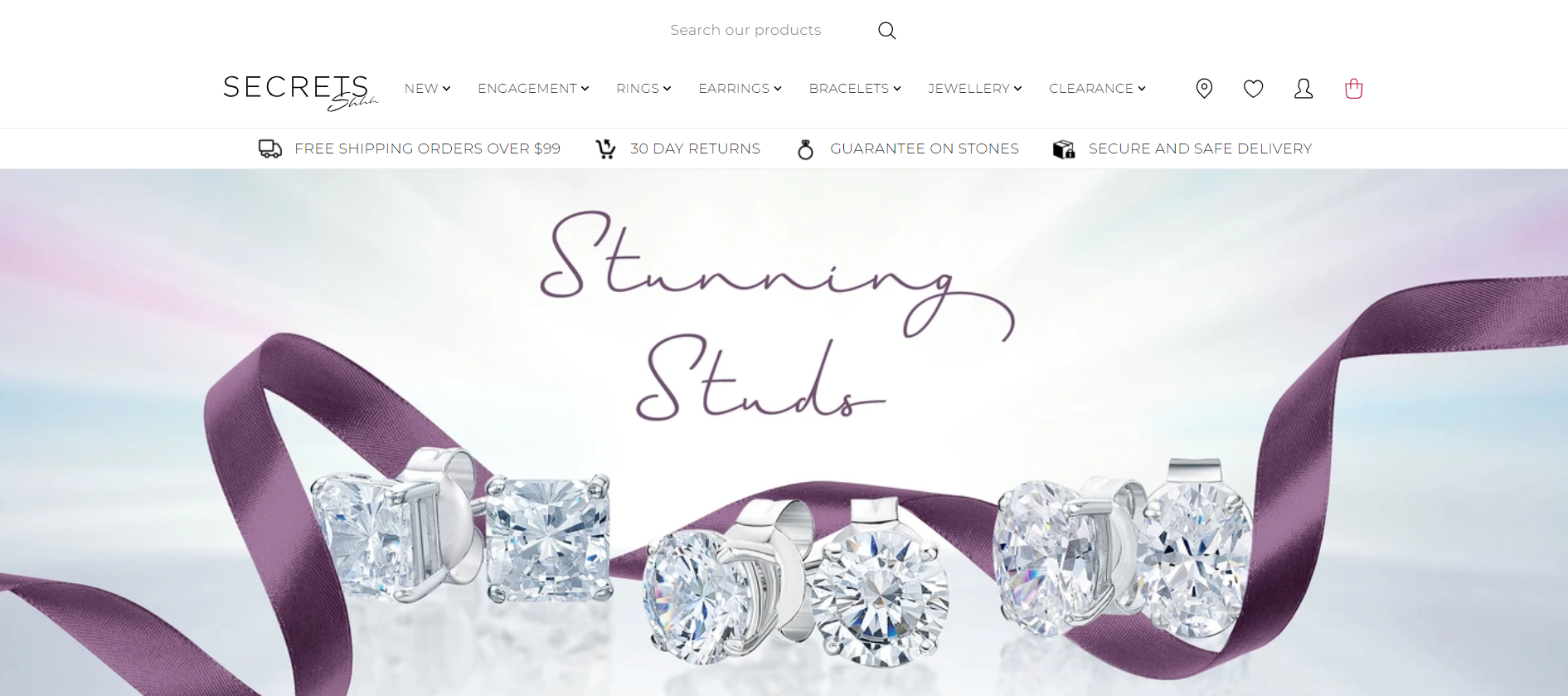Expand the JEWELLERY dropdown
Viewport: 1568px width, 696px height.
[x=974, y=89]
